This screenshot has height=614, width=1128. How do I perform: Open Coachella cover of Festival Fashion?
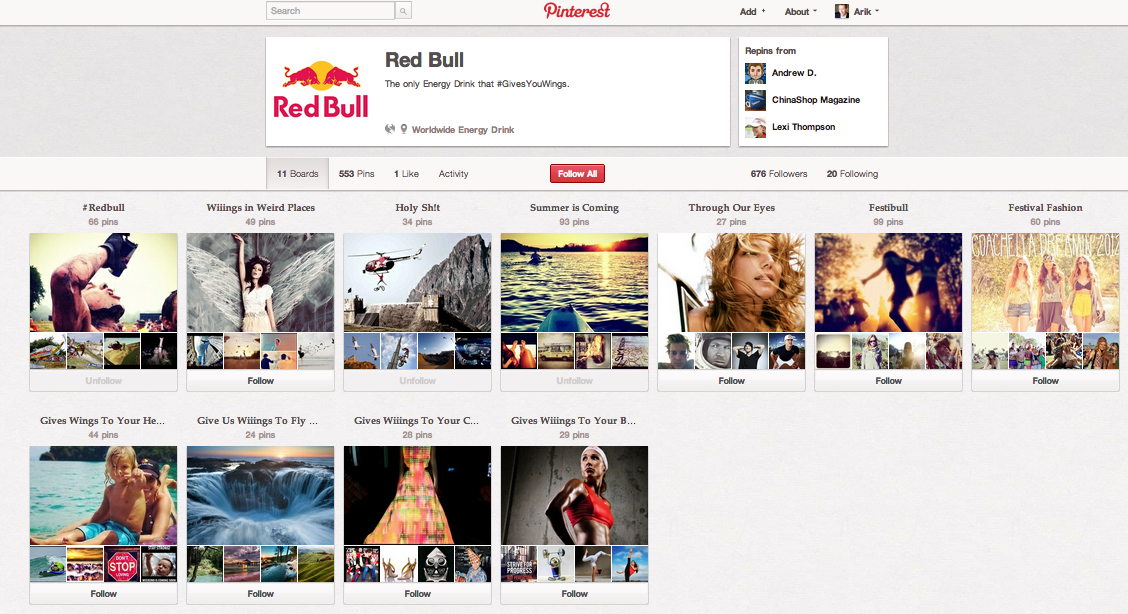point(1045,282)
